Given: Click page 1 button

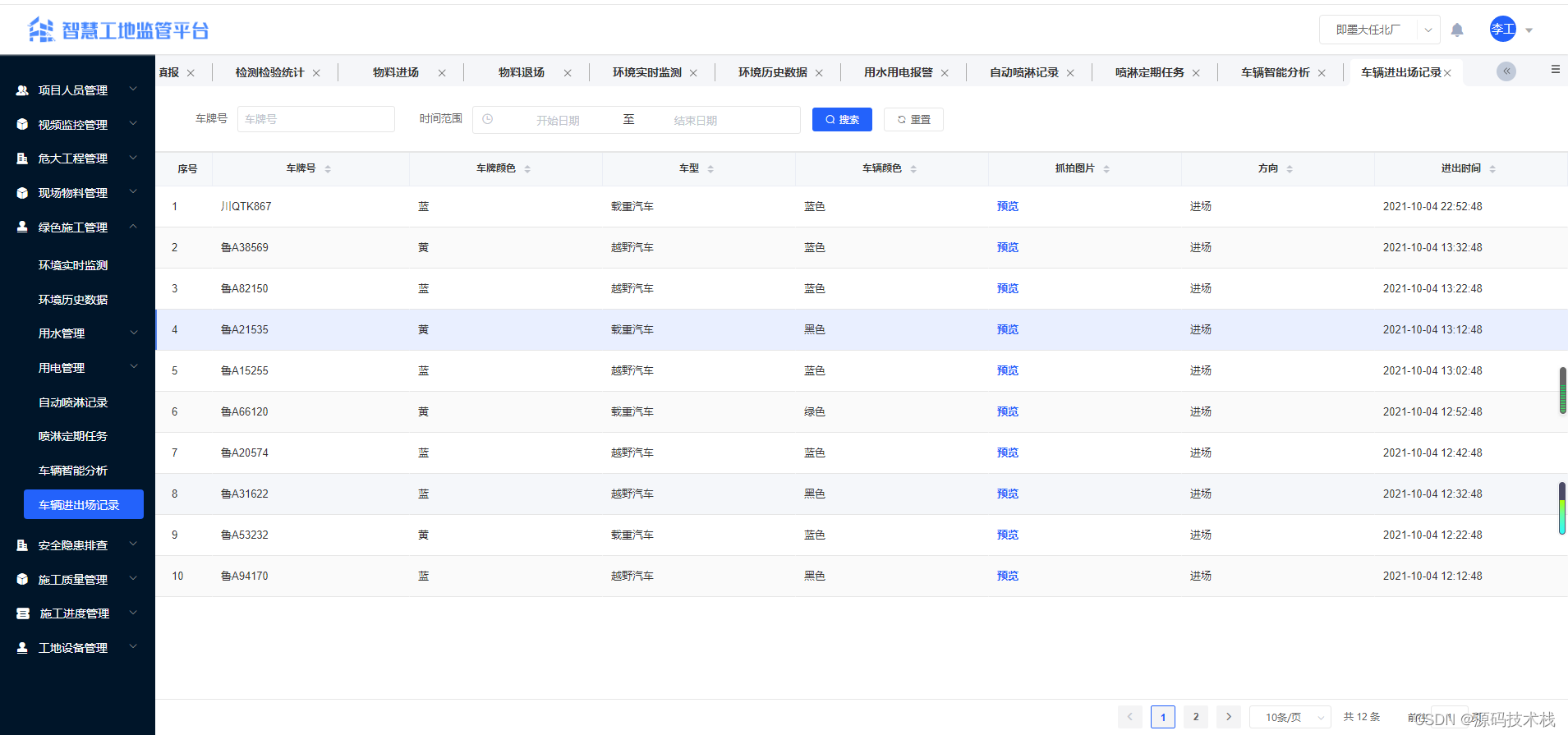Looking at the screenshot, I should pyautogui.click(x=1163, y=717).
